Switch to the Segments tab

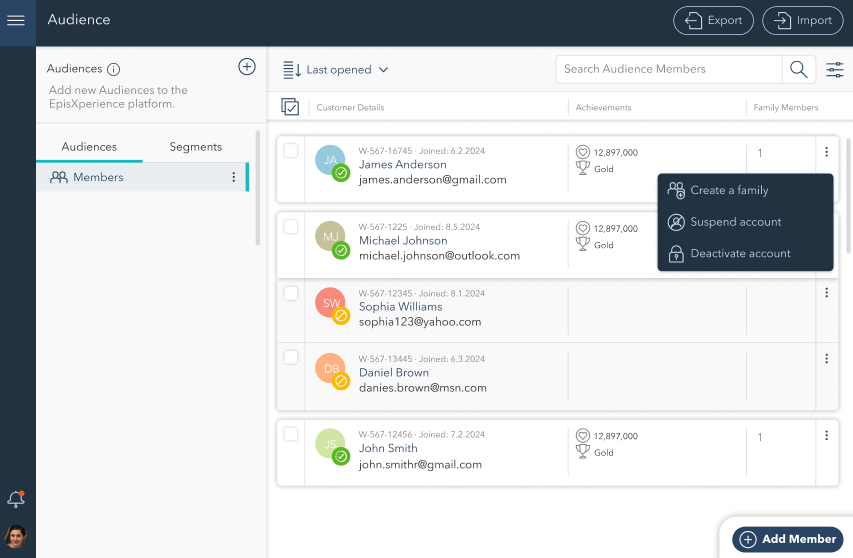[x=196, y=147]
